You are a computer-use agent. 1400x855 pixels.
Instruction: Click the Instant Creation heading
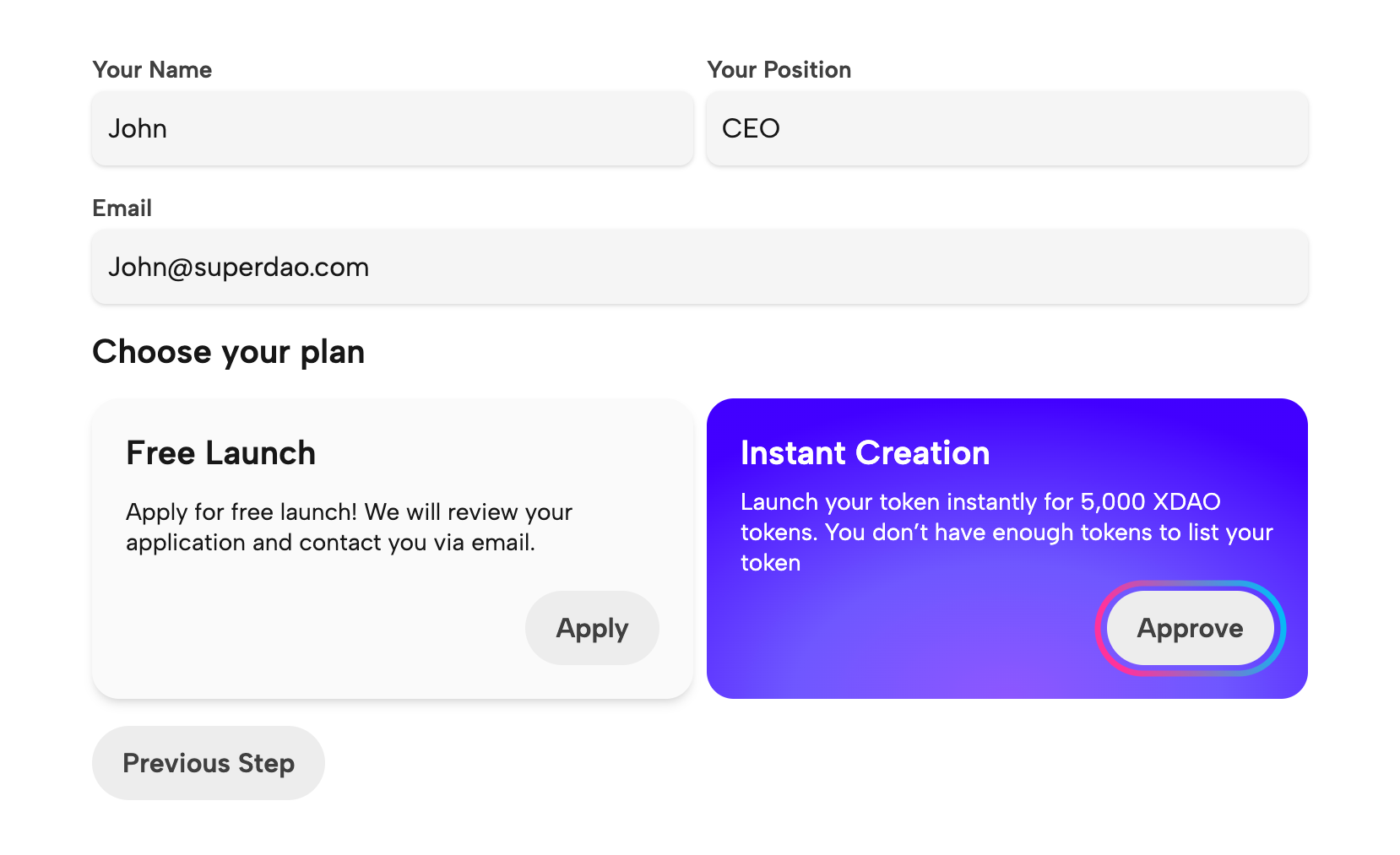[865, 453]
